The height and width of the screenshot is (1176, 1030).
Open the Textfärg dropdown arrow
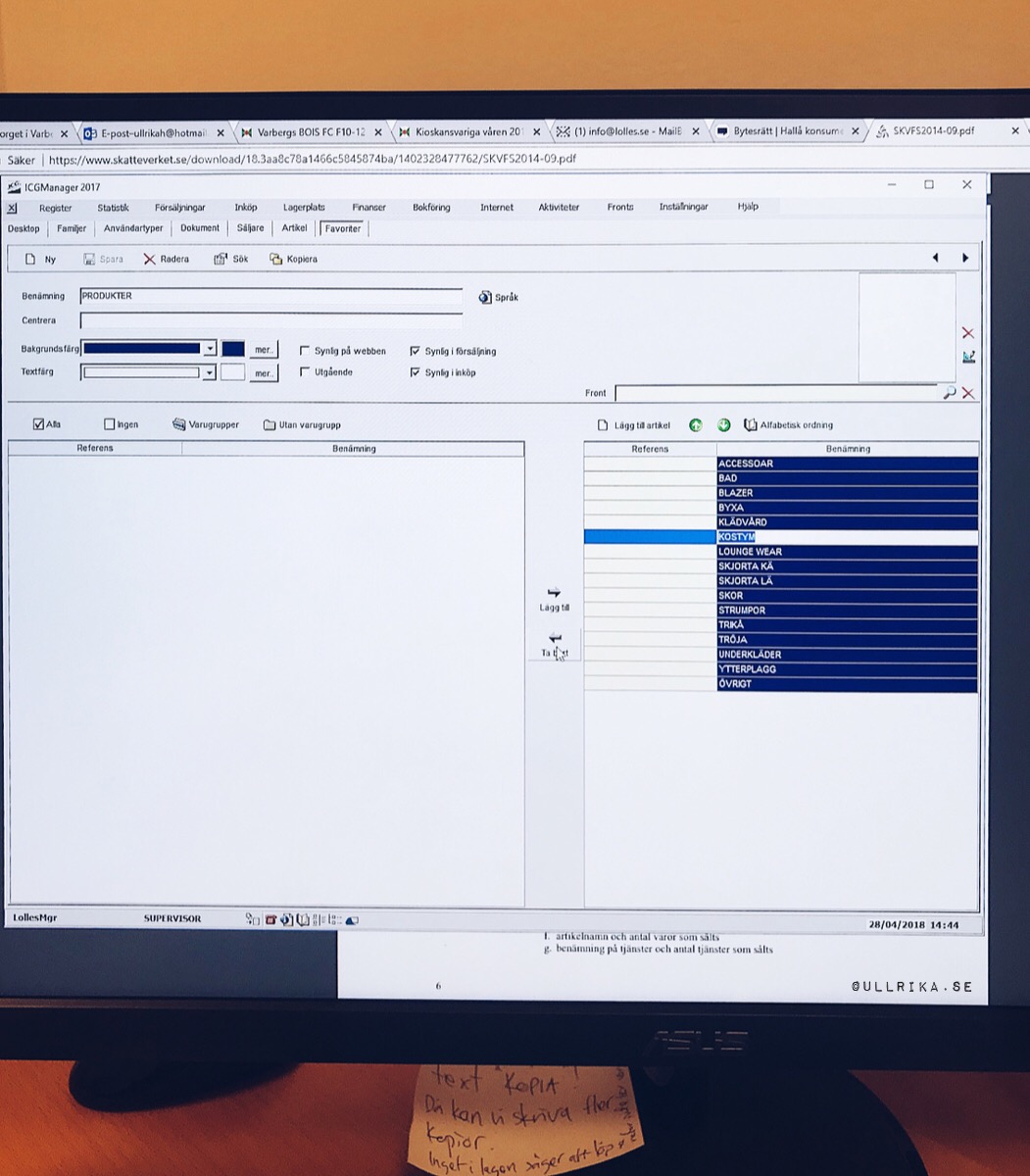point(209,373)
